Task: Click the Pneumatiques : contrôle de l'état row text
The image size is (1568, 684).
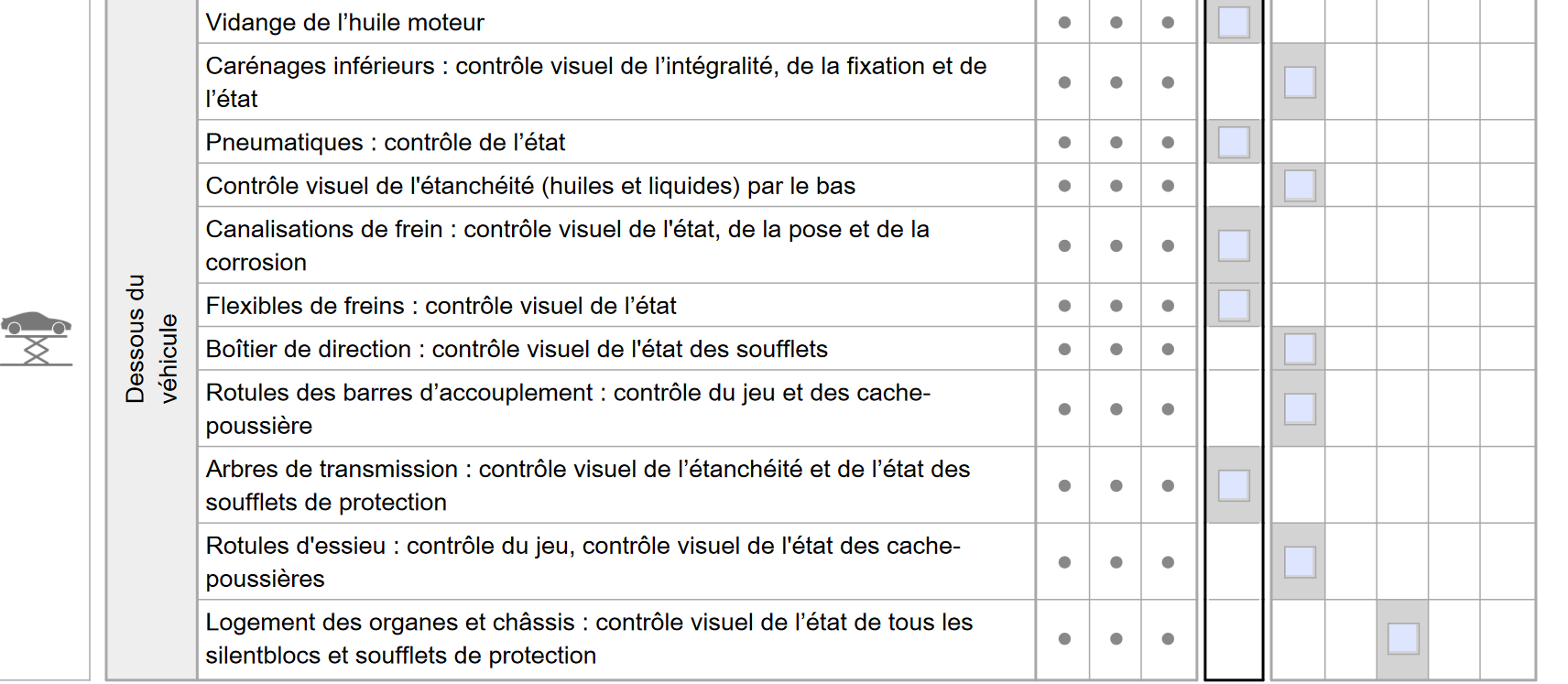Action: tap(385, 142)
